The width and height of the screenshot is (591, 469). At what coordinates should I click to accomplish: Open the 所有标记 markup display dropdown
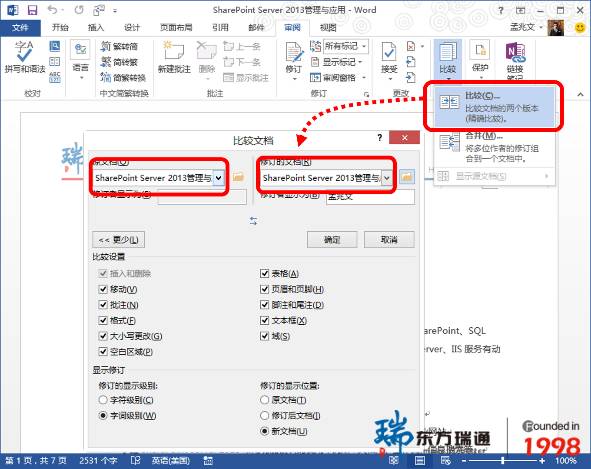coord(344,46)
